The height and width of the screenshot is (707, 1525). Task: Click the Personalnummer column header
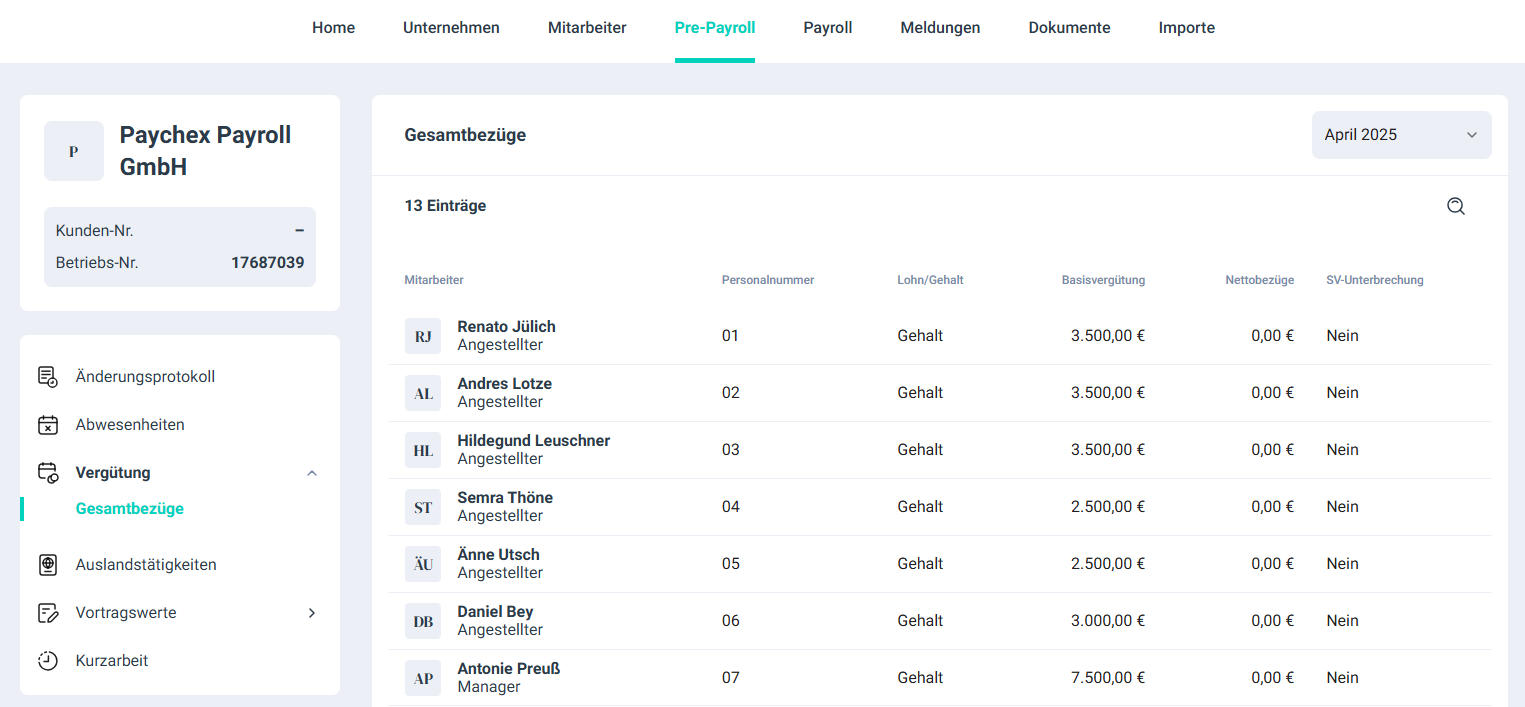tap(768, 280)
